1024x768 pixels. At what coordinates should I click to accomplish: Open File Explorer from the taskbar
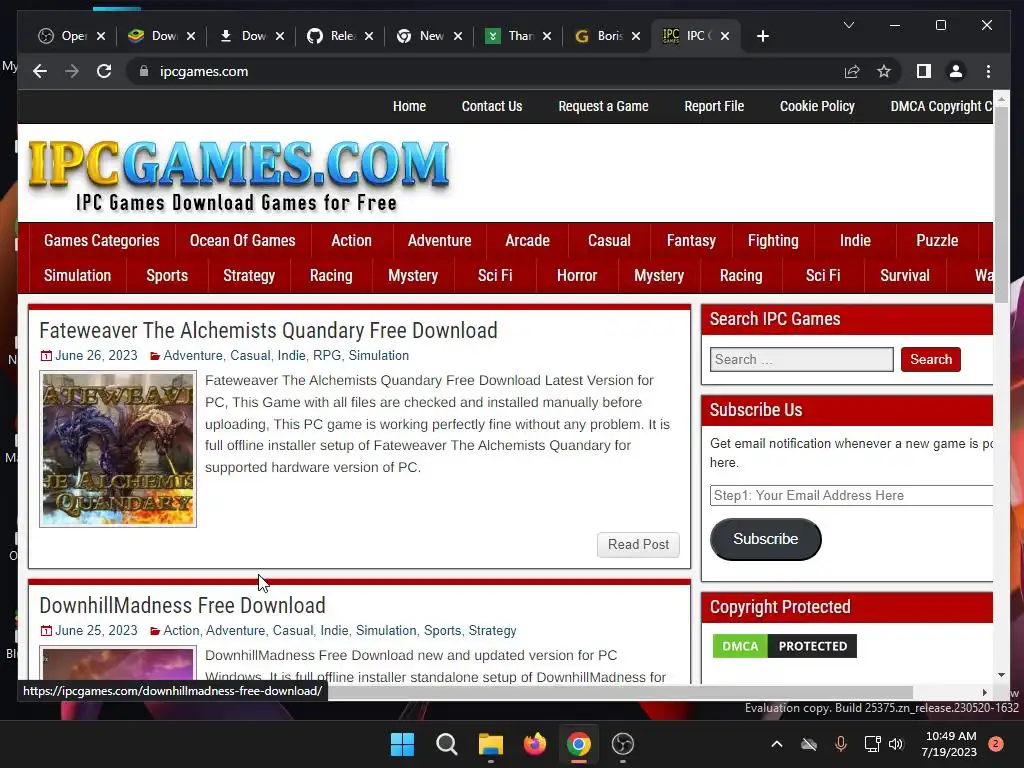(490, 744)
